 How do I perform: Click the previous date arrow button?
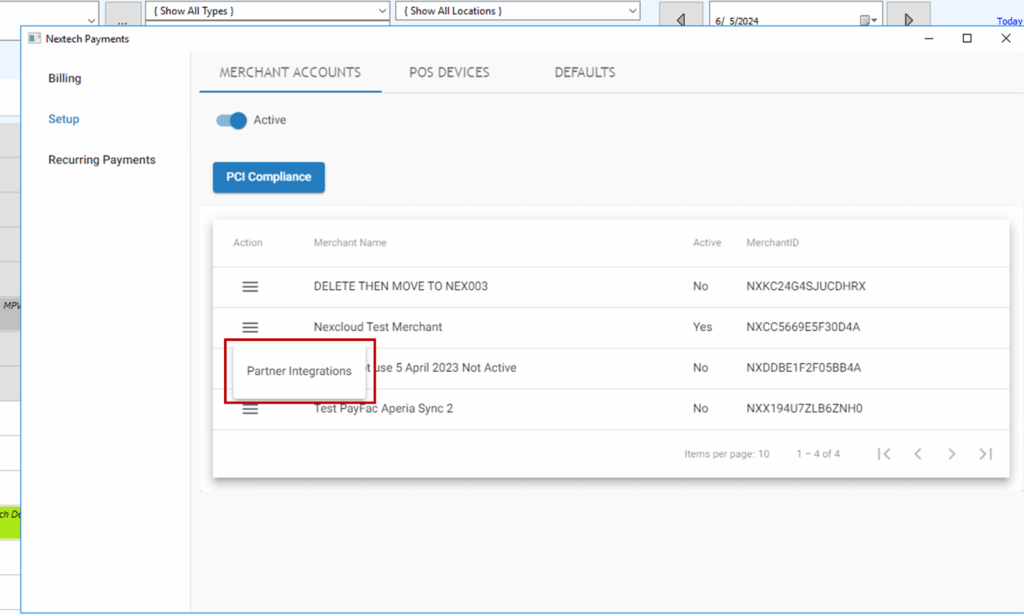point(681,19)
